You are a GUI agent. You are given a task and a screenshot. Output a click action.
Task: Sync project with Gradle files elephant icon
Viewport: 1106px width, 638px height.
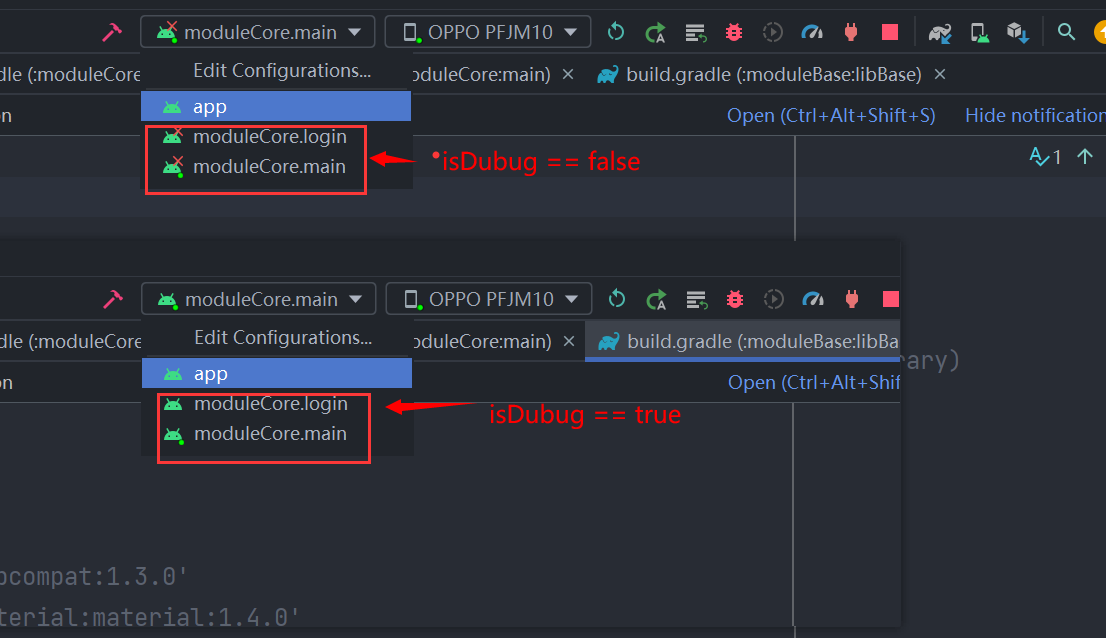click(x=940, y=32)
